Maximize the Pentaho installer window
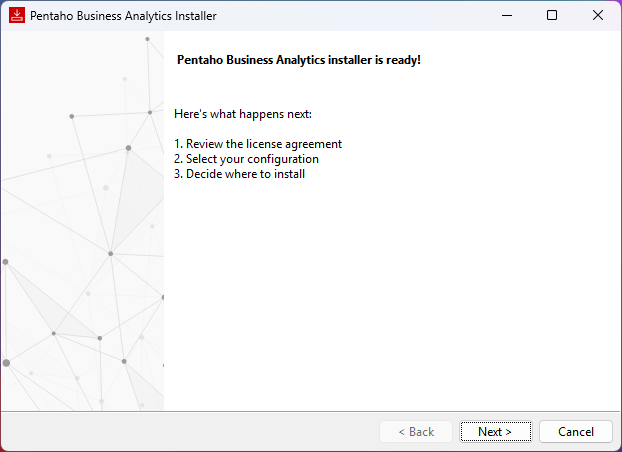 coord(552,16)
